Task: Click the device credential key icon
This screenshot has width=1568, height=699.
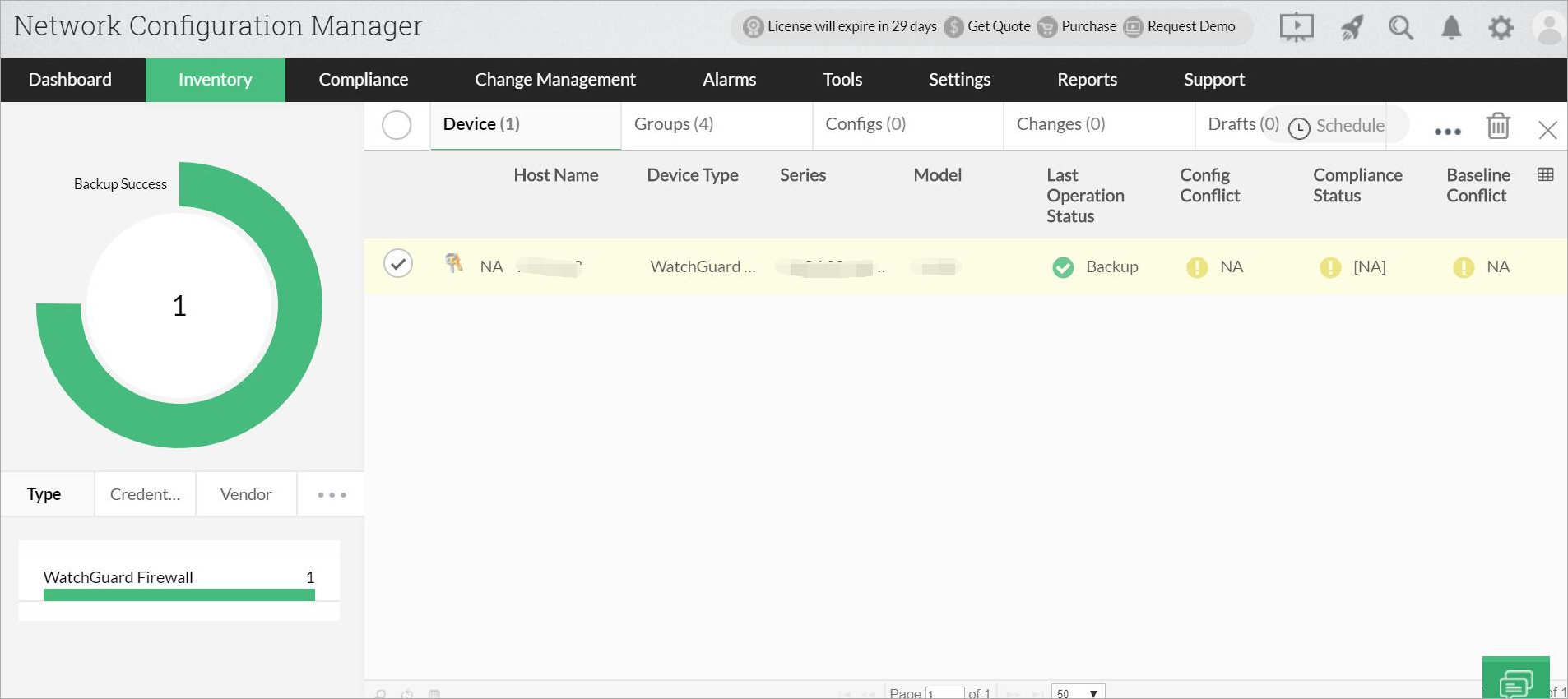Action: [x=453, y=263]
